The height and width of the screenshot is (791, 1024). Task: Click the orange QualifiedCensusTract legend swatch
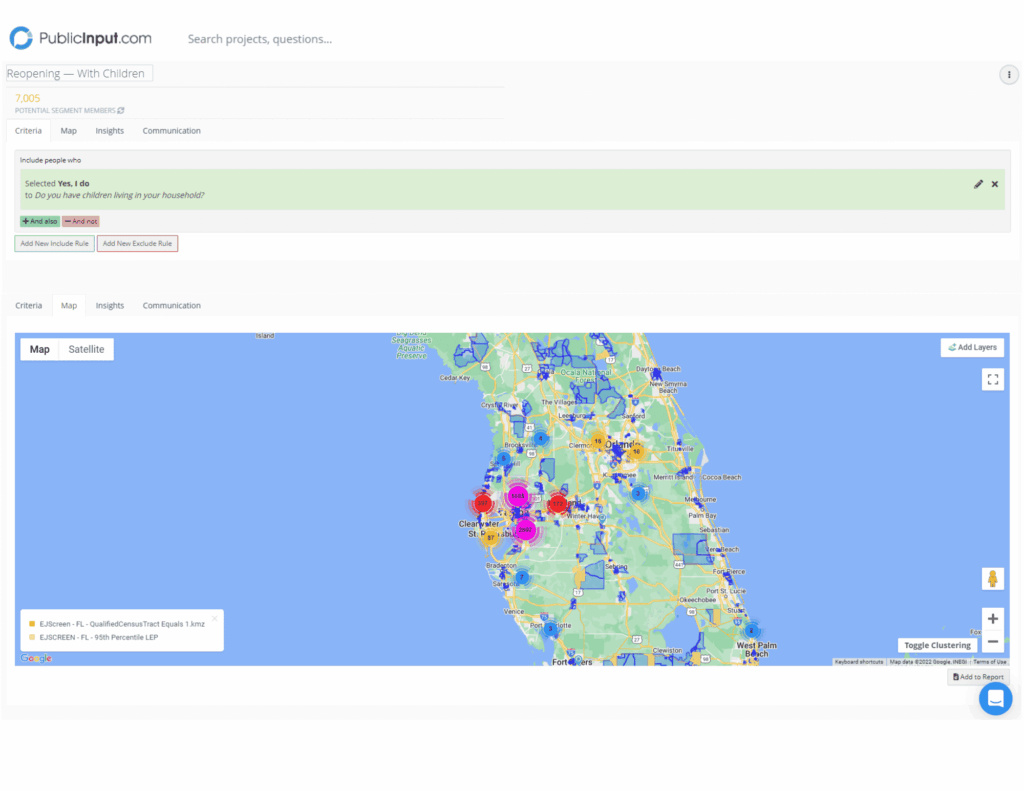point(32,624)
